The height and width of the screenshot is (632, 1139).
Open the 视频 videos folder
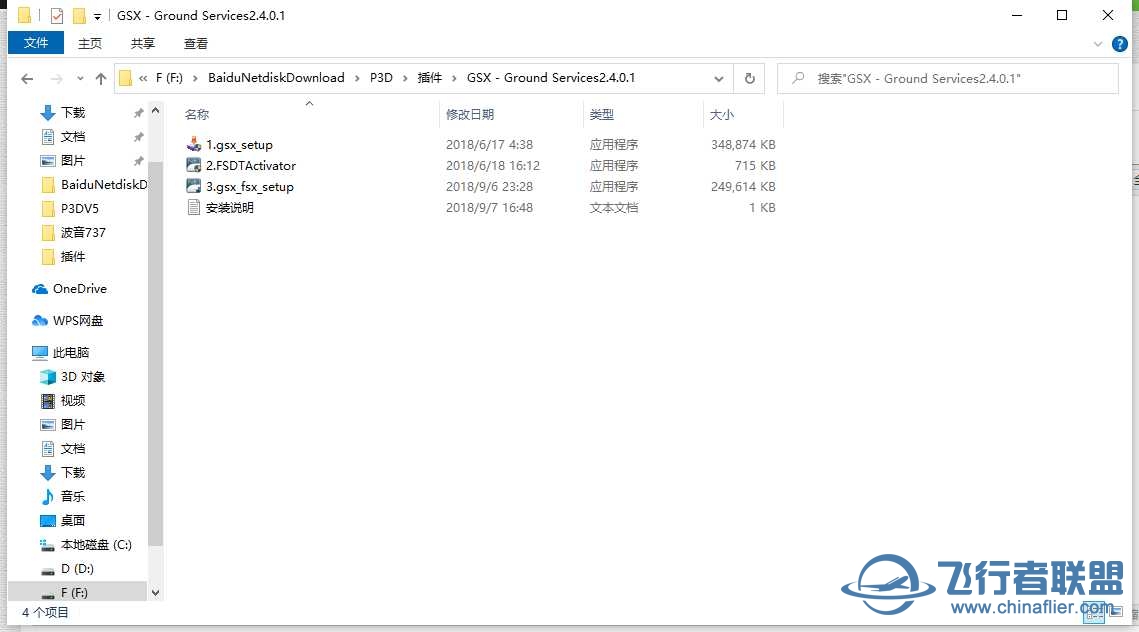(63, 401)
